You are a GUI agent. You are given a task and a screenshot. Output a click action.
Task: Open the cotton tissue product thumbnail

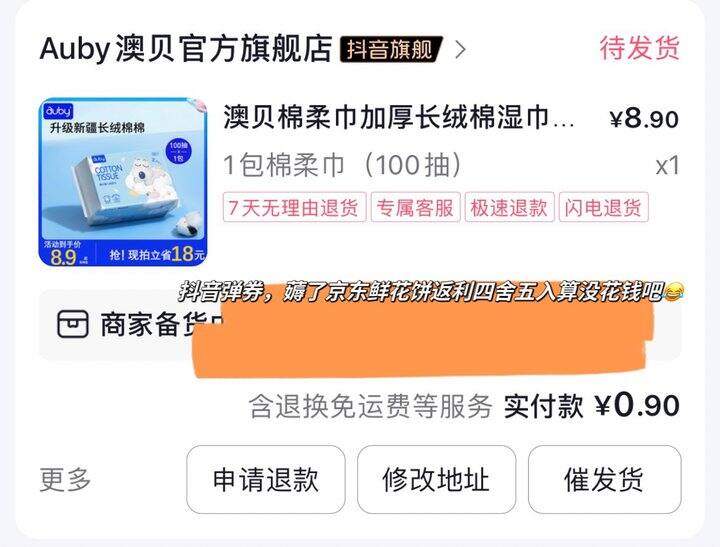point(123,182)
